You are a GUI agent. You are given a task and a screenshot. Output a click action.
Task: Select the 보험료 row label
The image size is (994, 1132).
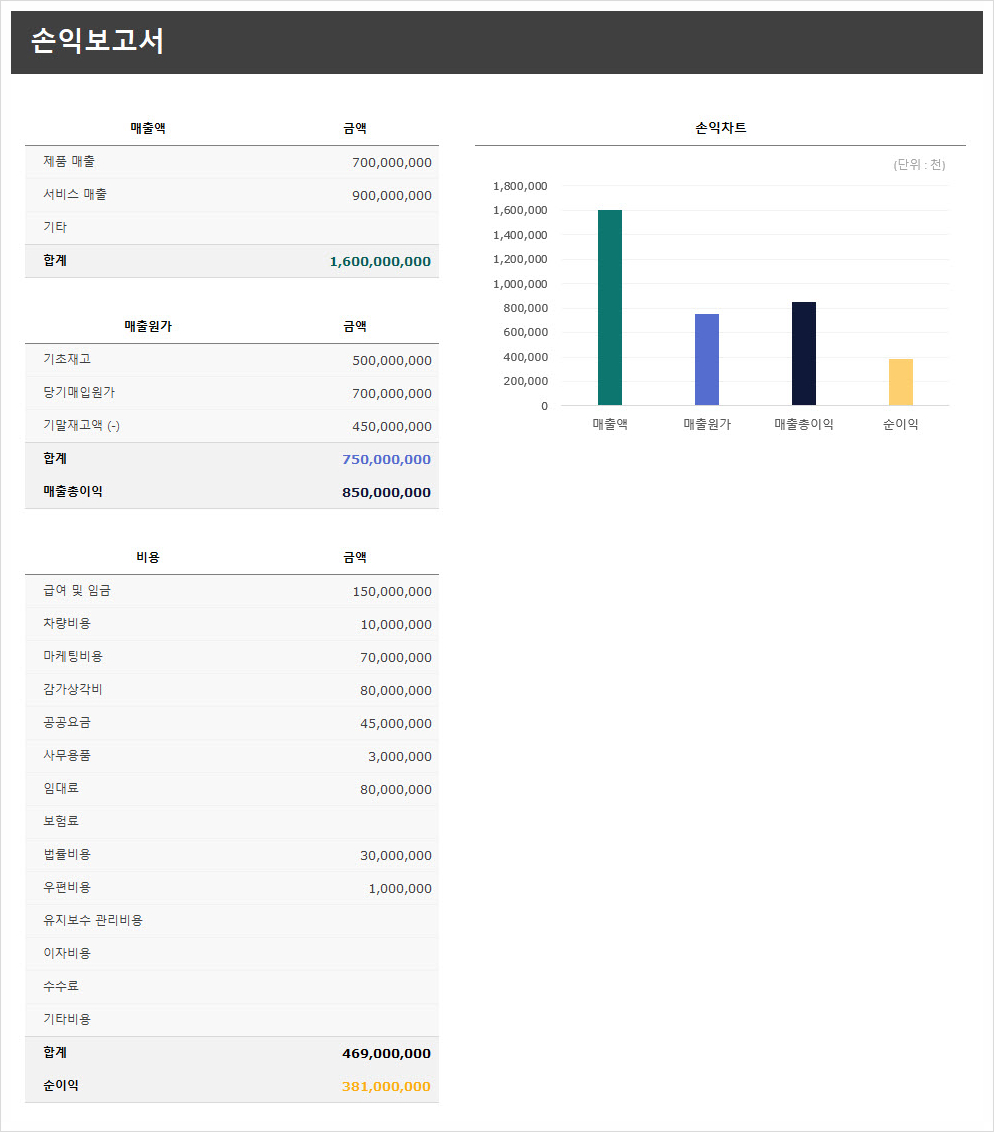click(x=61, y=821)
